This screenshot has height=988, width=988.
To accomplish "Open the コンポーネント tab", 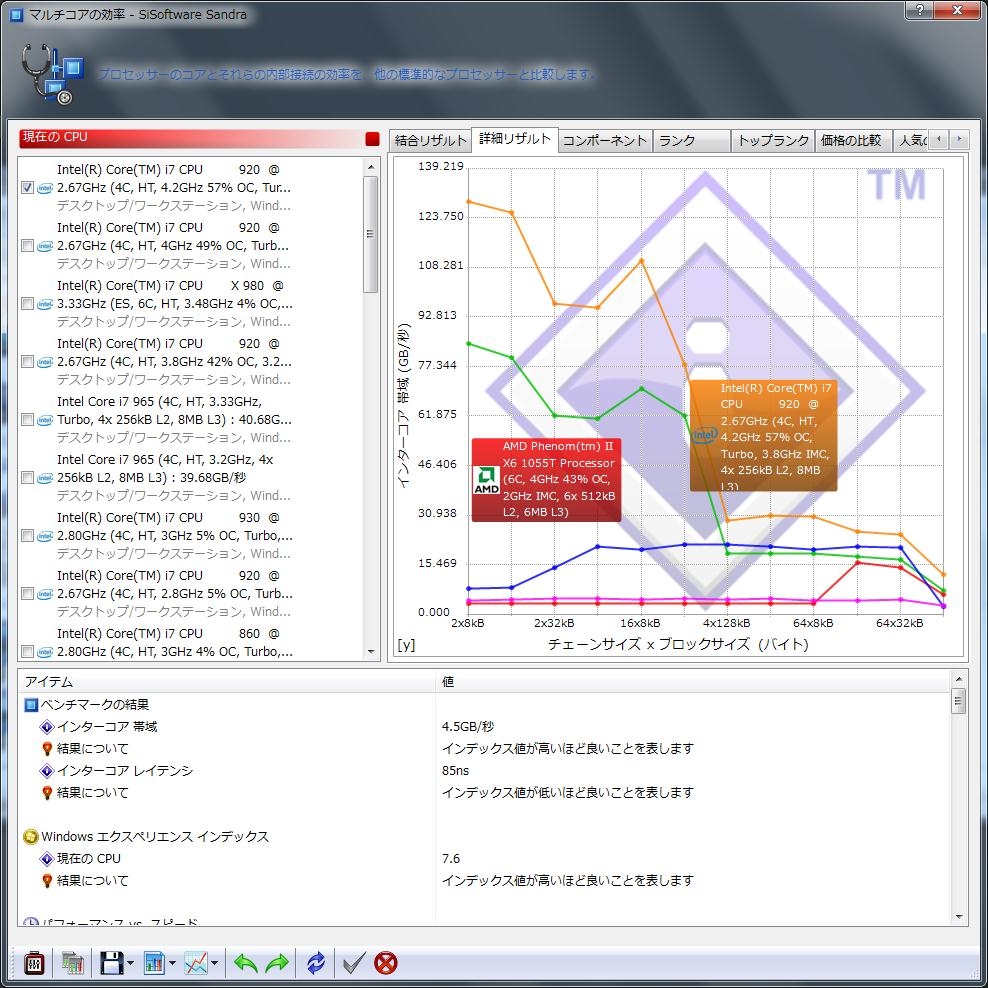I will coord(605,140).
